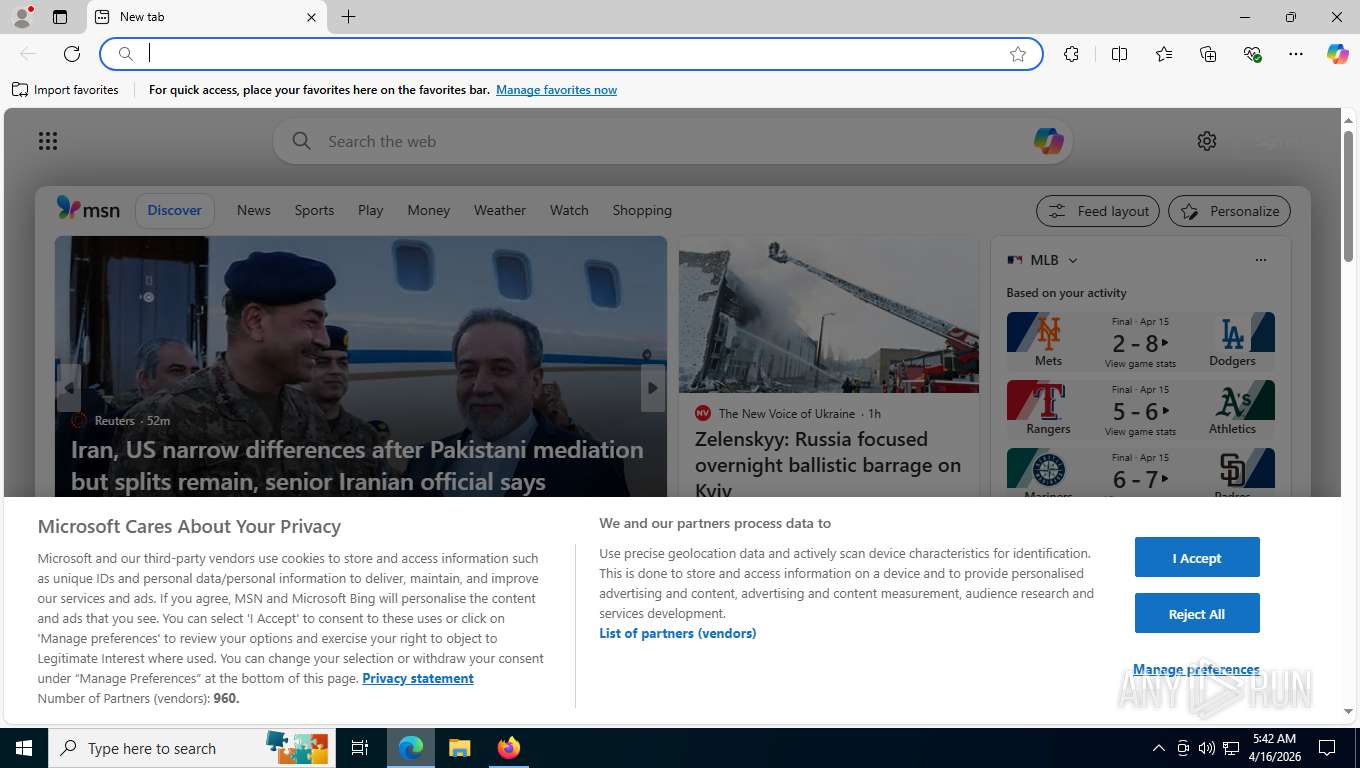Click the Copilot icon in search box
Screen dimensions: 1360x768
1048,141
